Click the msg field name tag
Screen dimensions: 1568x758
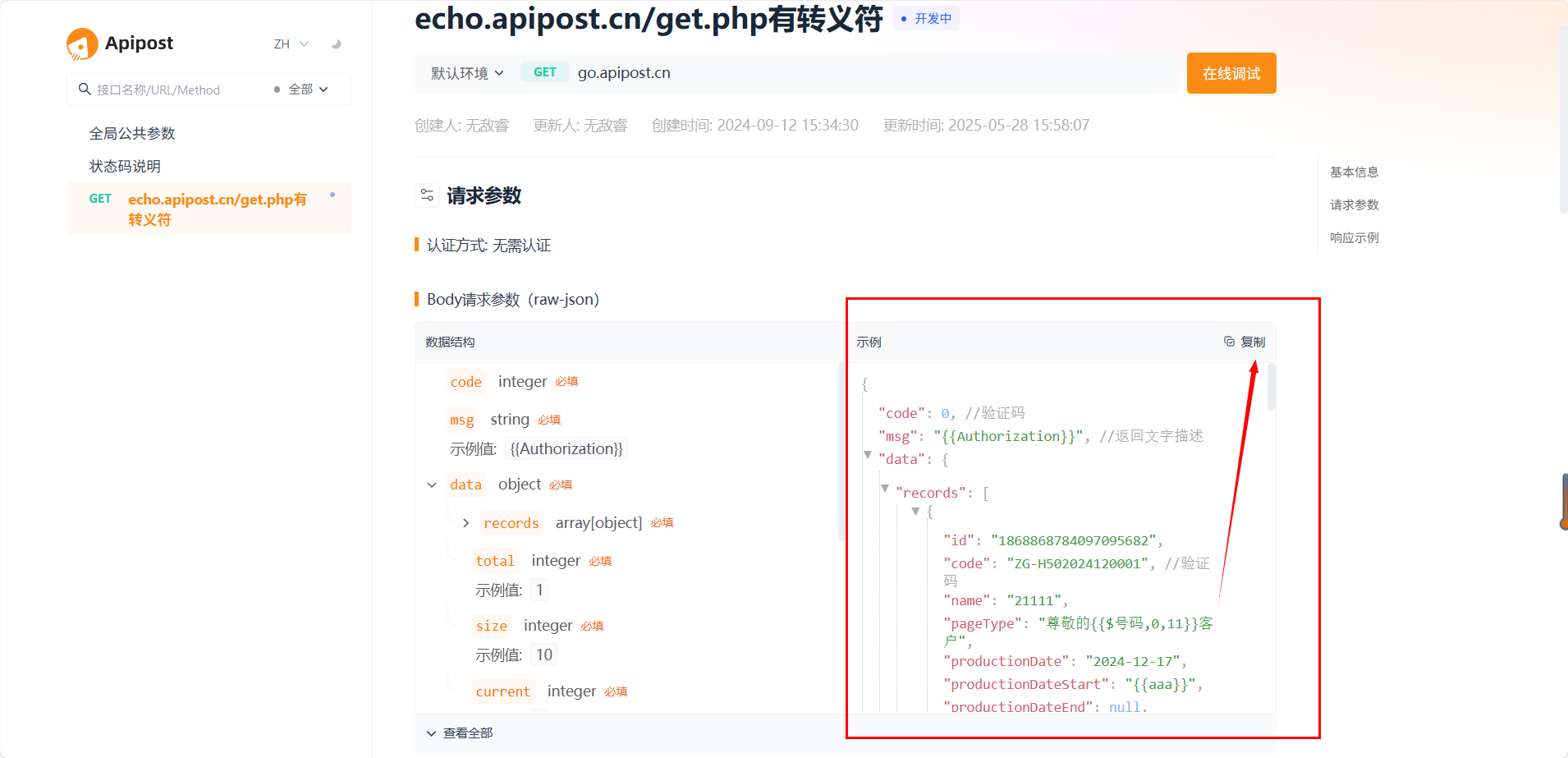[462, 420]
